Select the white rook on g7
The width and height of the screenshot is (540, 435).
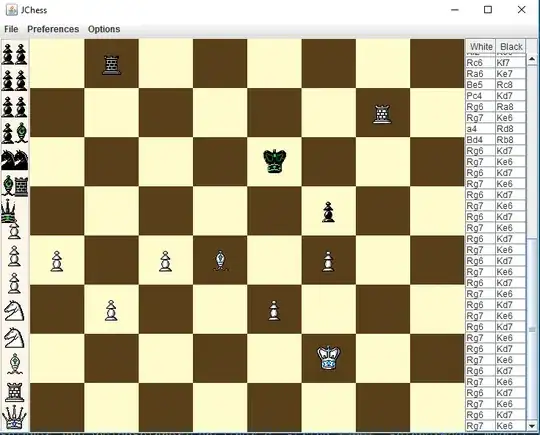coord(382,114)
